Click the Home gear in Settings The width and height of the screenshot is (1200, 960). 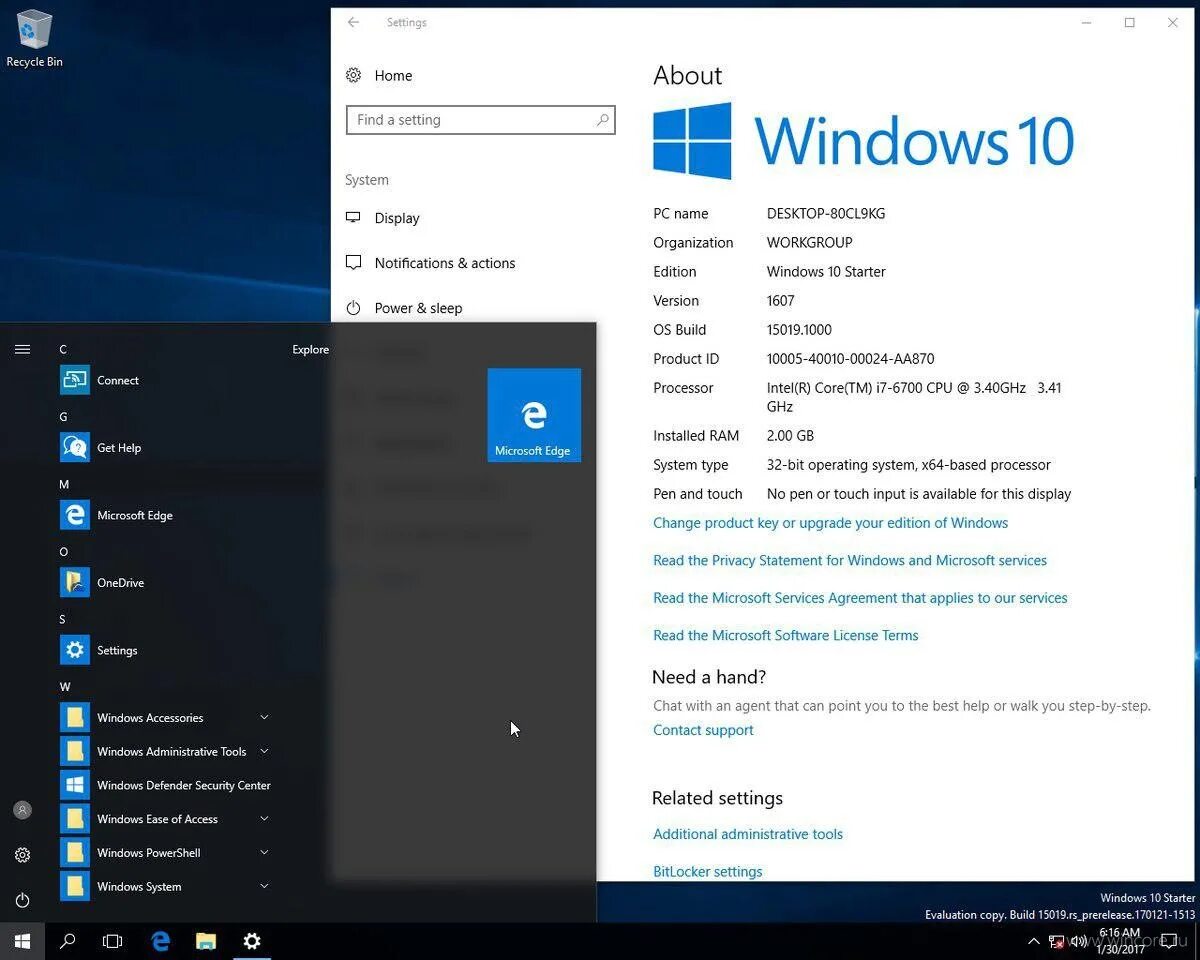[x=353, y=75]
